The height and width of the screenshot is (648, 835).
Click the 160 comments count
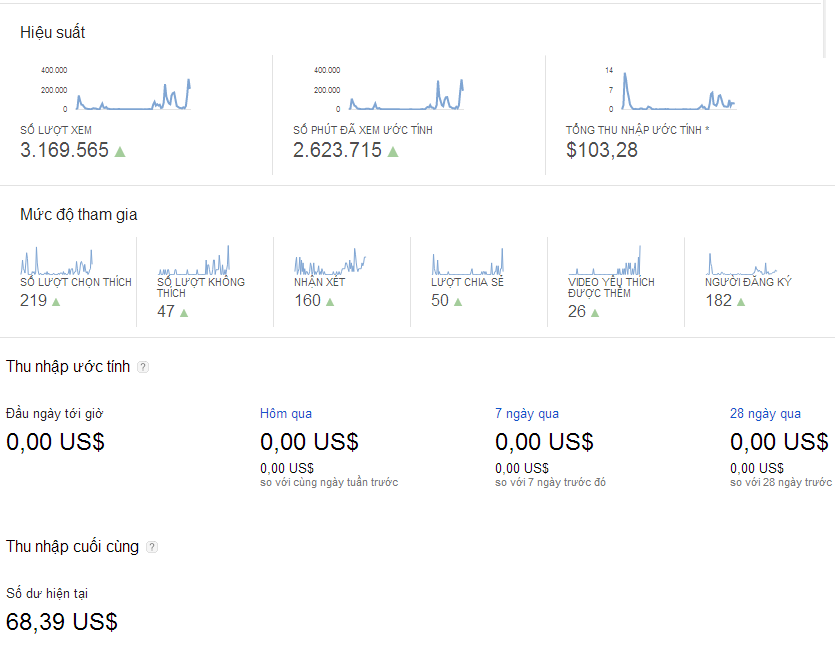(307, 300)
